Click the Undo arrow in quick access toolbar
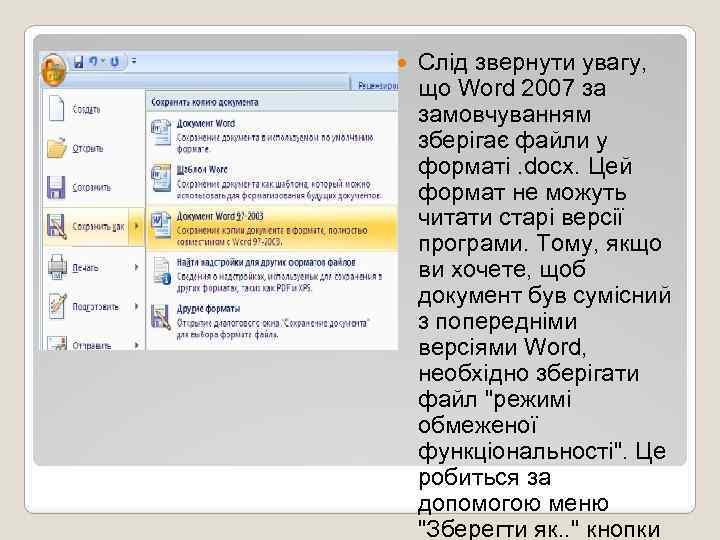 coord(93,61)
